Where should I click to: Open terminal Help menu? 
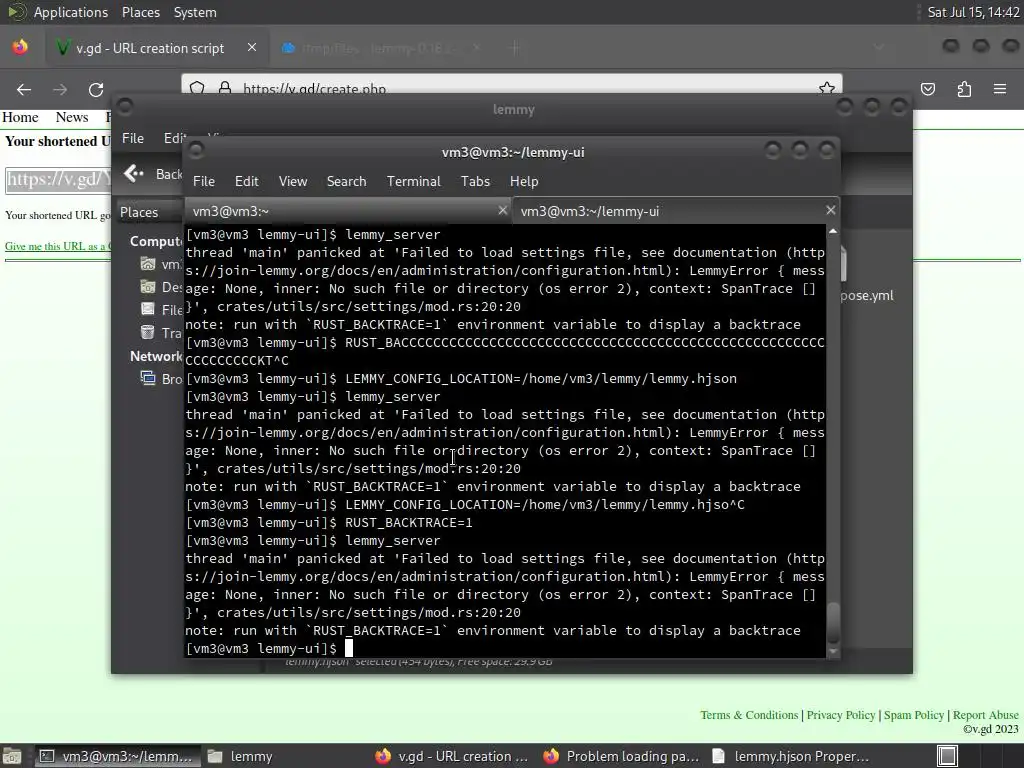(524, 182)
